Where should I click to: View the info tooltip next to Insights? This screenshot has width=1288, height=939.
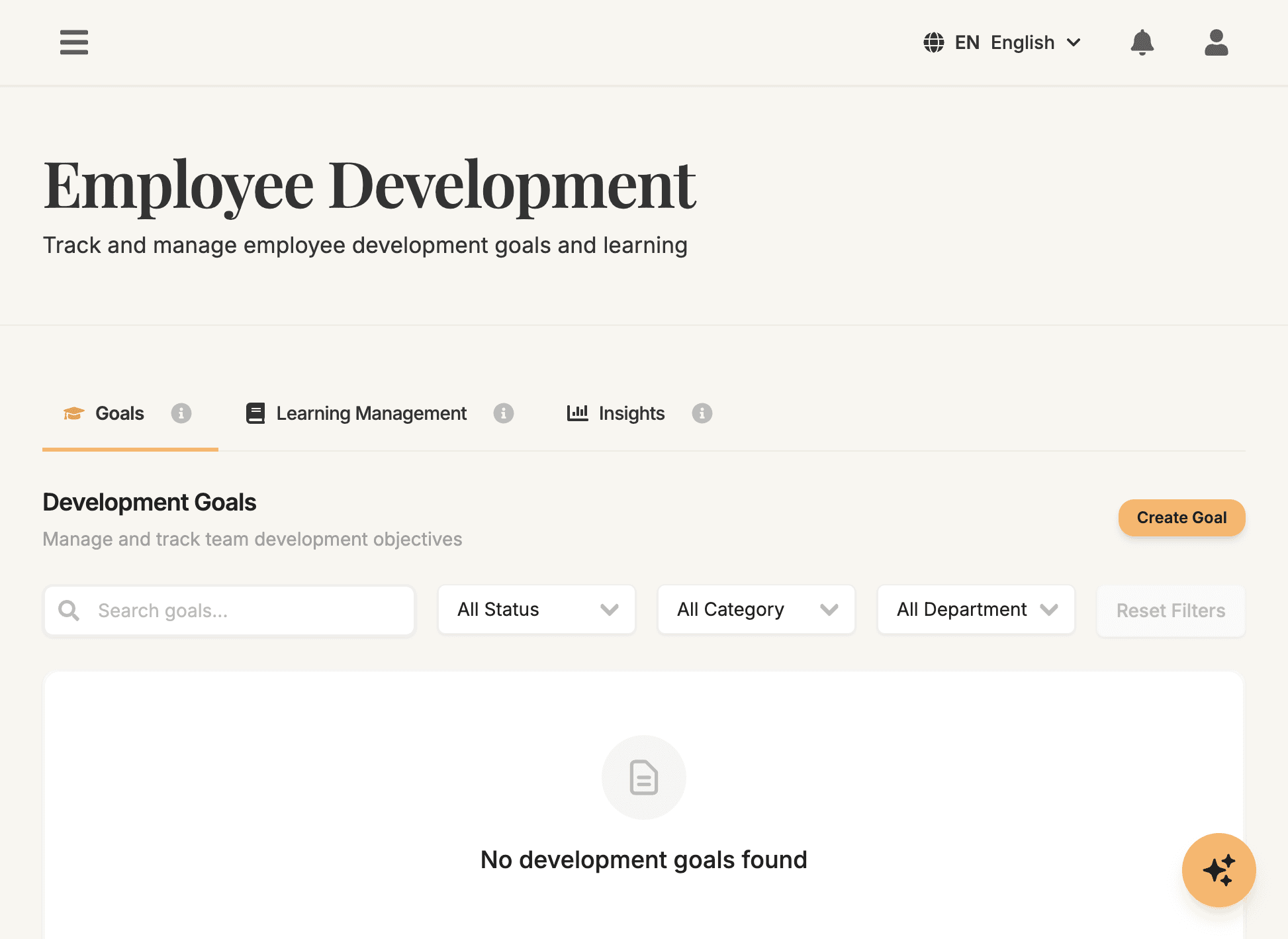point(702,413)
